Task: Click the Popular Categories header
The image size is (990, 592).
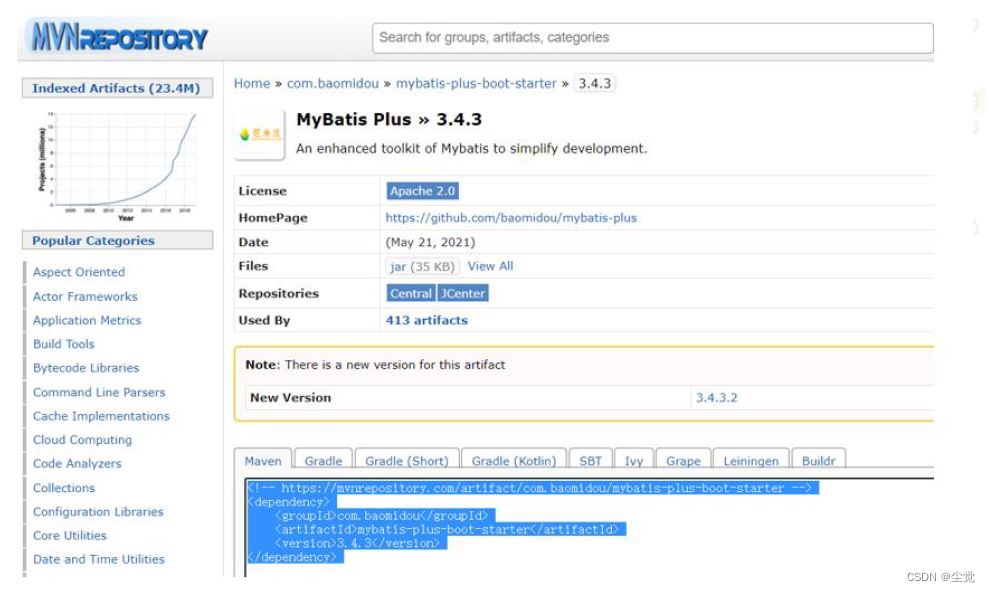Action: tap(117, 240)
